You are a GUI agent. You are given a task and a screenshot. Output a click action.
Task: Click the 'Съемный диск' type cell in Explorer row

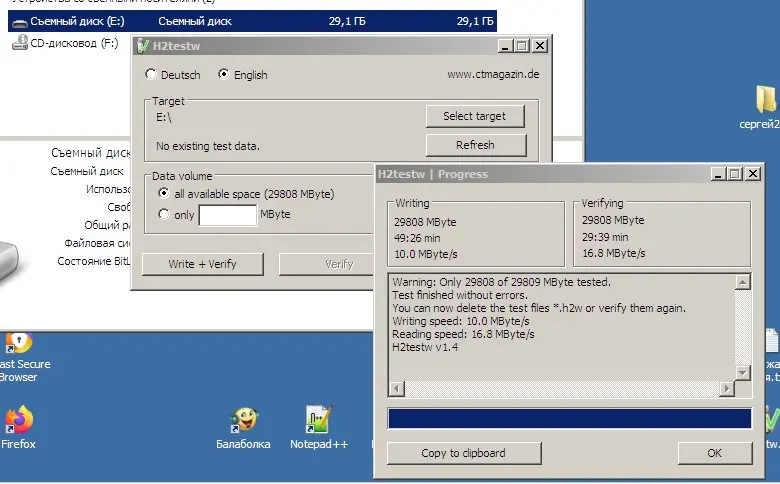195,21
